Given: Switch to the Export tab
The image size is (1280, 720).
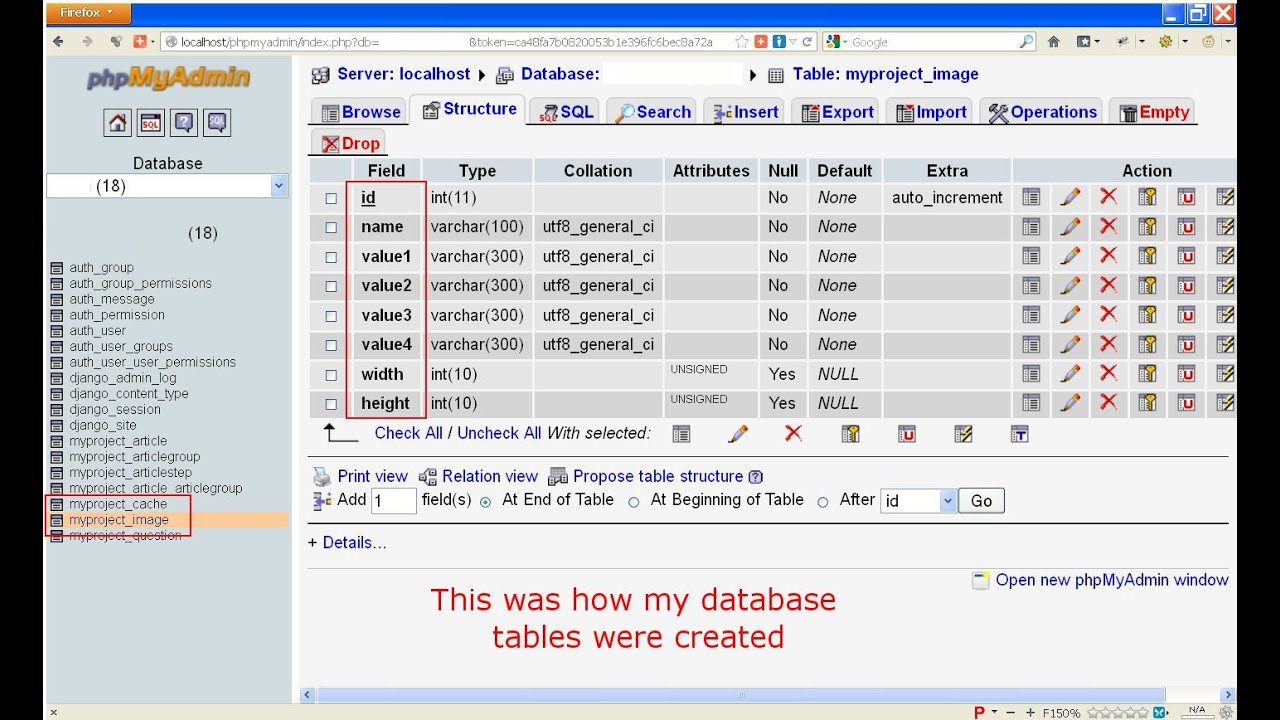Looking at the screenshot, I should [838, 112].
